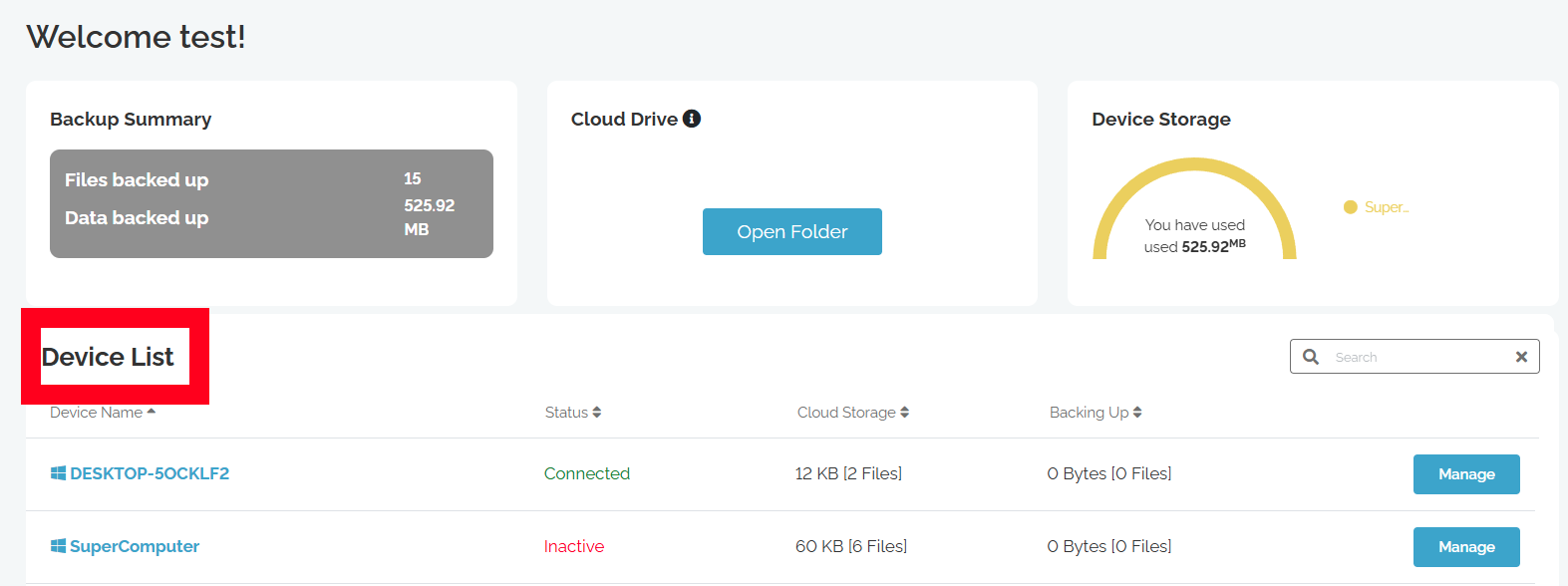Click the Backup Summary heading
This screenshot has height=586, width=1568.
click(131, 120)
